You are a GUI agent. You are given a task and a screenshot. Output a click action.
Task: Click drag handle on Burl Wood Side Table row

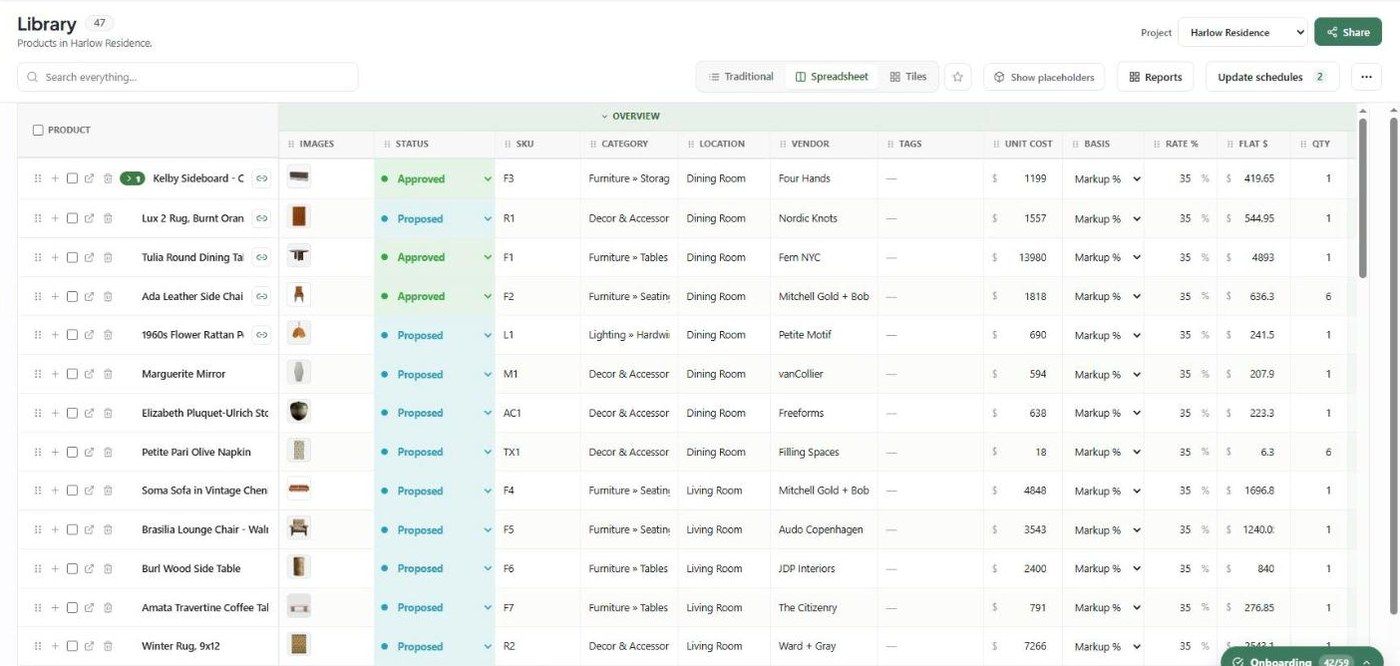[38, 569]
